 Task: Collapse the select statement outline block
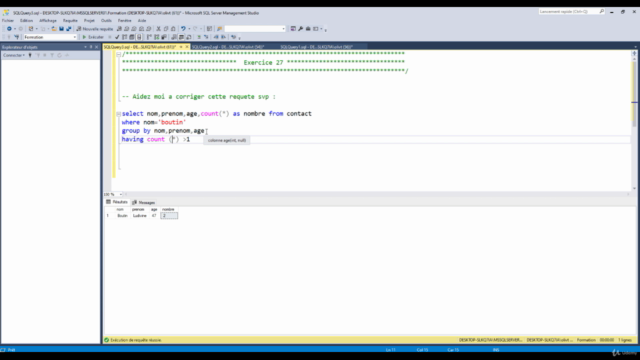pos(118,114)
